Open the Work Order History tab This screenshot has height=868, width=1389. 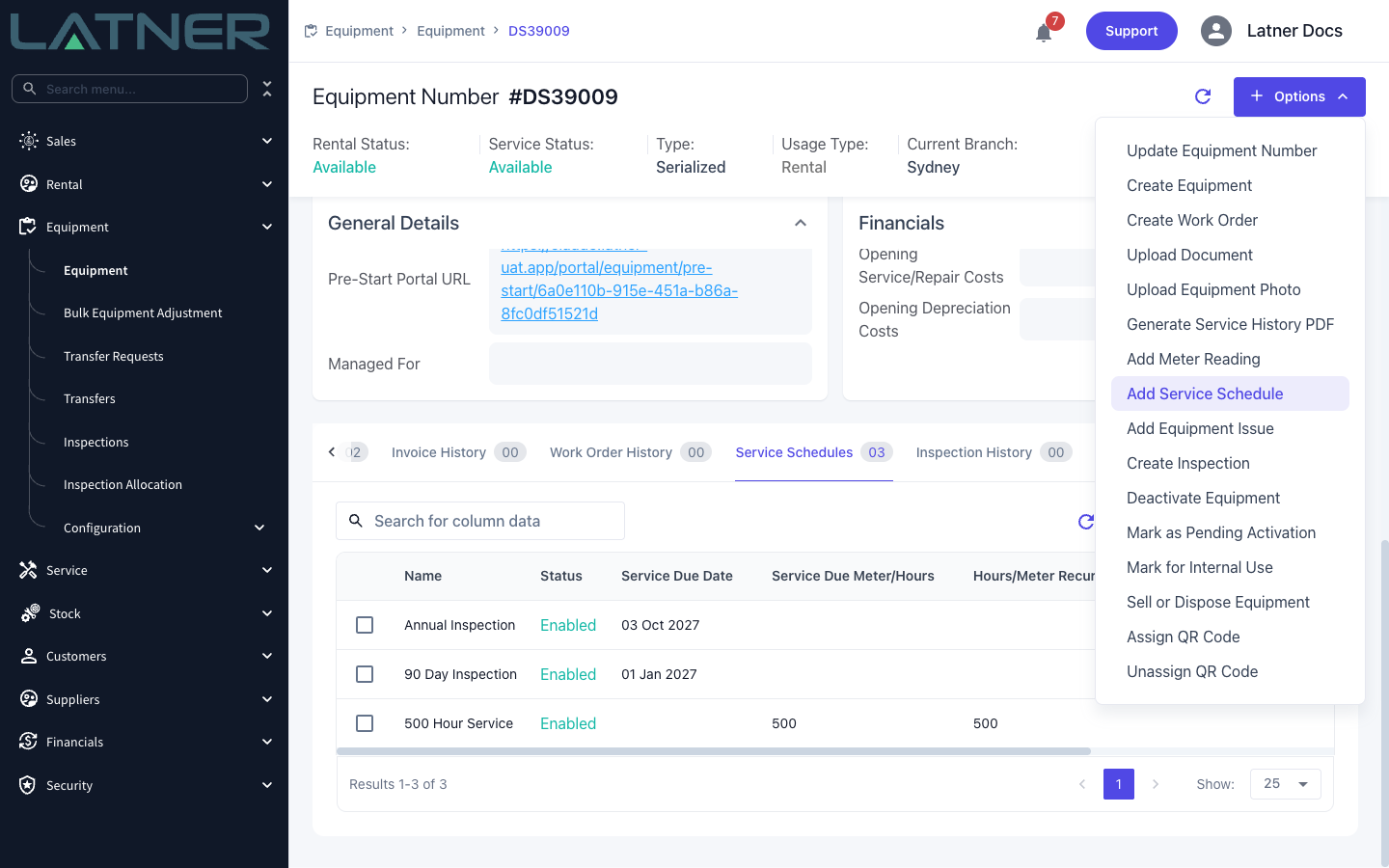[631, 452]
